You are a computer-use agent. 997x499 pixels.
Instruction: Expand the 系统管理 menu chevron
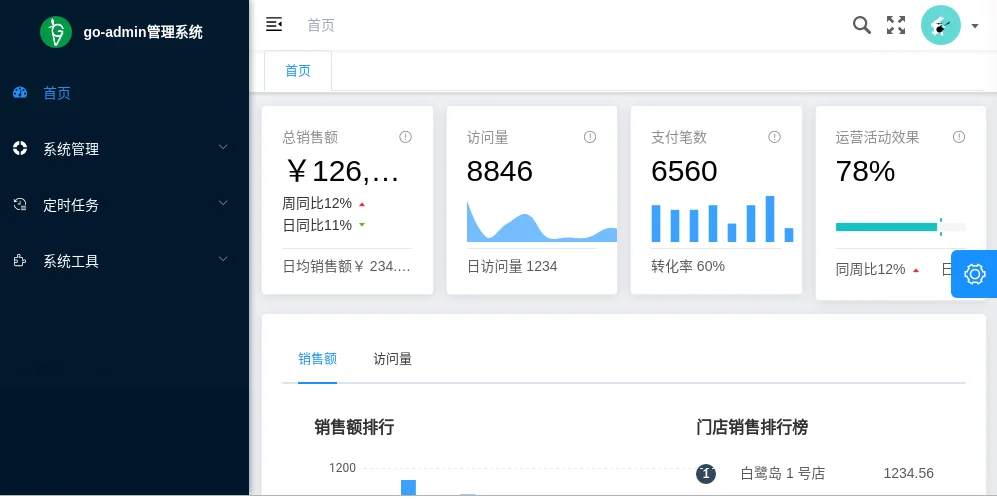[x=223, y=147]
